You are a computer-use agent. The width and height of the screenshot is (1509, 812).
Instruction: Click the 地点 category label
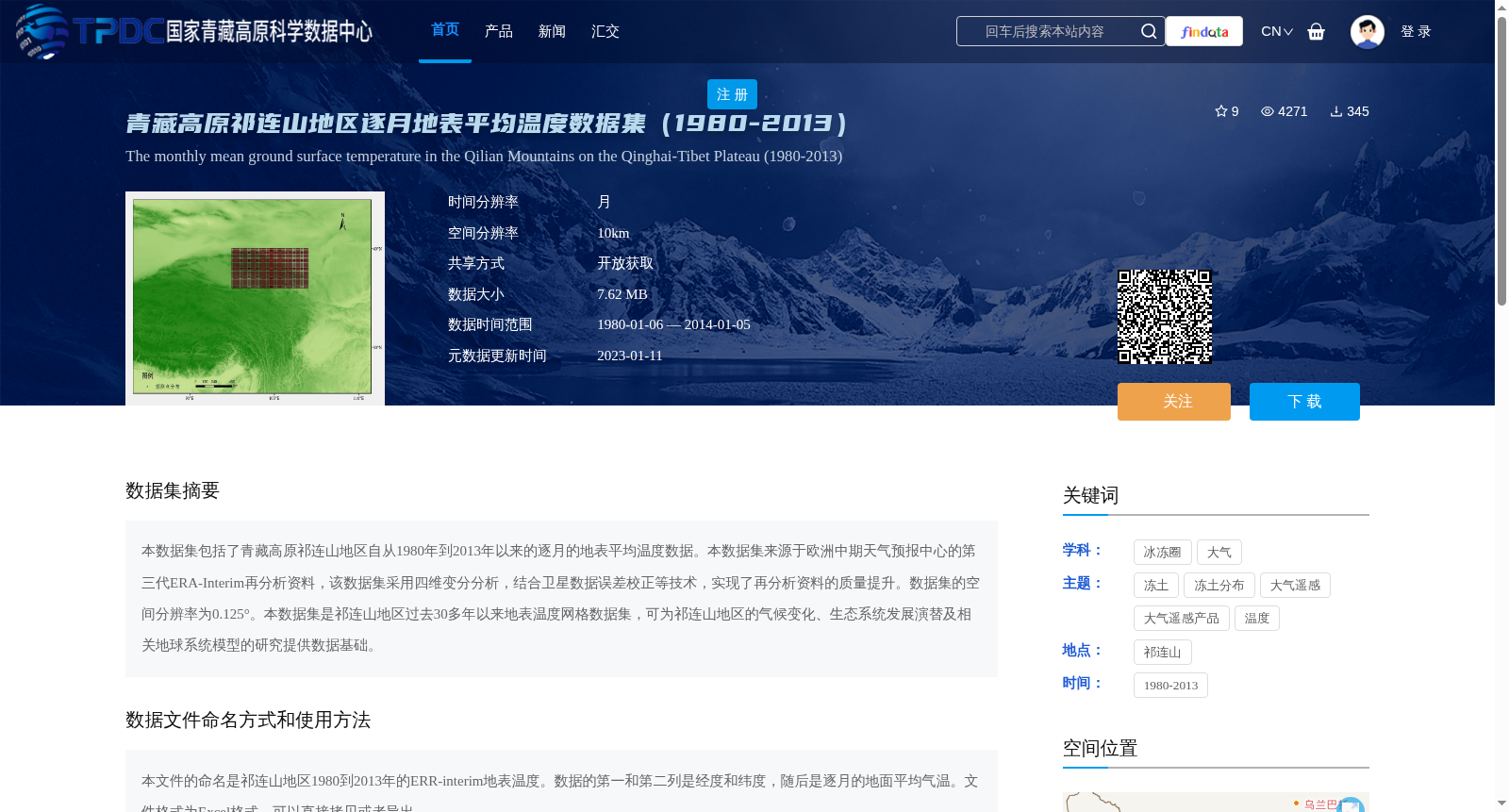(1083, 650)
